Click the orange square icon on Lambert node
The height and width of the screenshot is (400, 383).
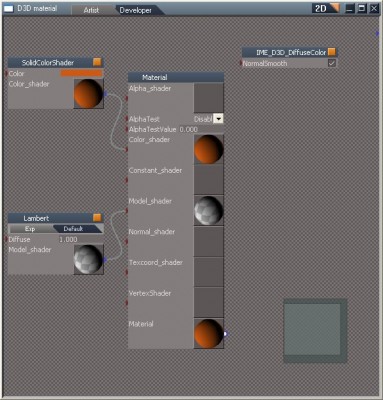pyautogui.click(x=97, y=218)
